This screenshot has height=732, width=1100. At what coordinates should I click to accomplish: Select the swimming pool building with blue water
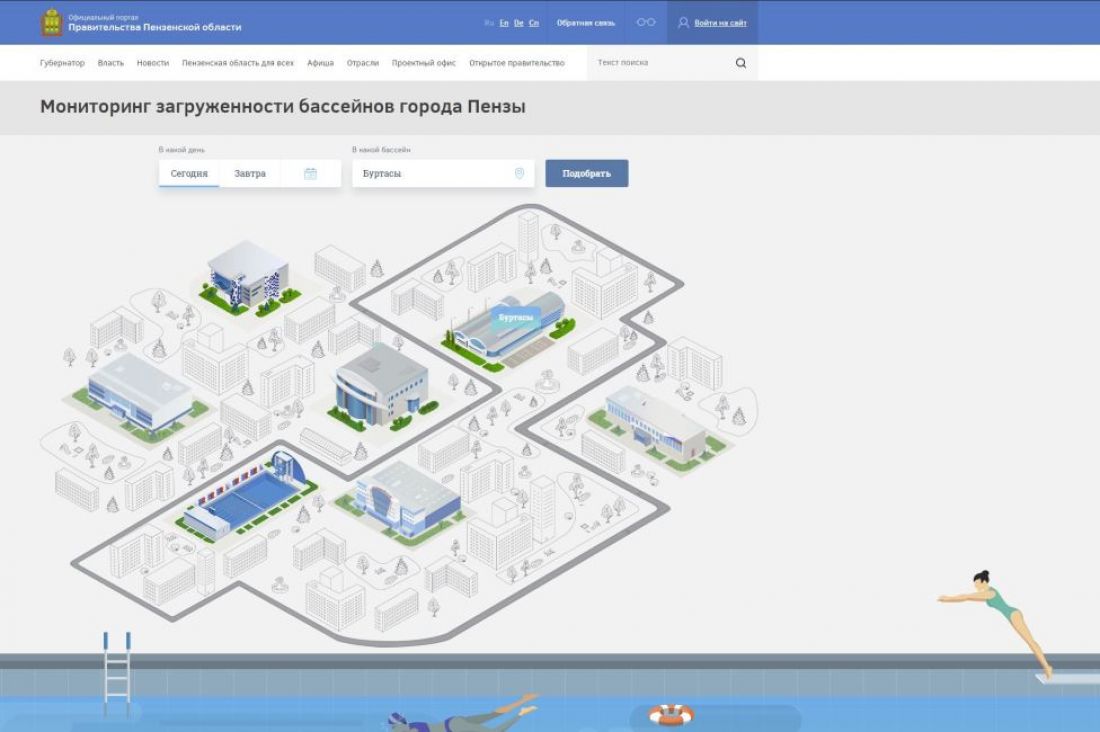tap(245, 495)
